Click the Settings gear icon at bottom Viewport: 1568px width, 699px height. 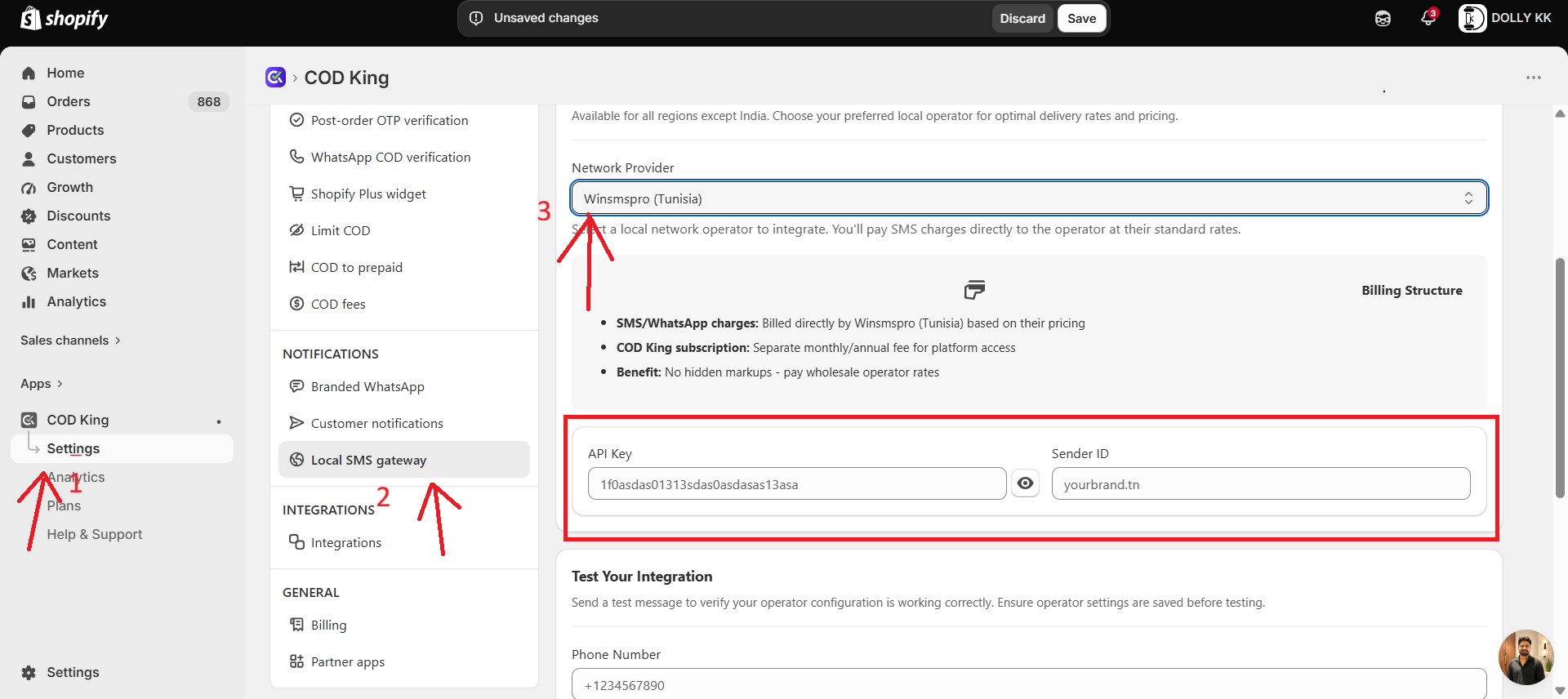coord(29,673)
